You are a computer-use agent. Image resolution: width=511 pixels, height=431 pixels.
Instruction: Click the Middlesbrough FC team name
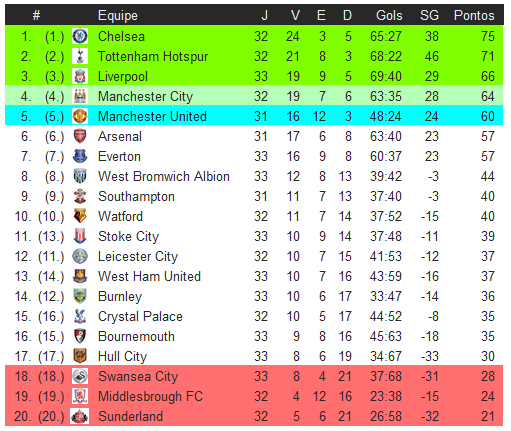click(150, 397)
